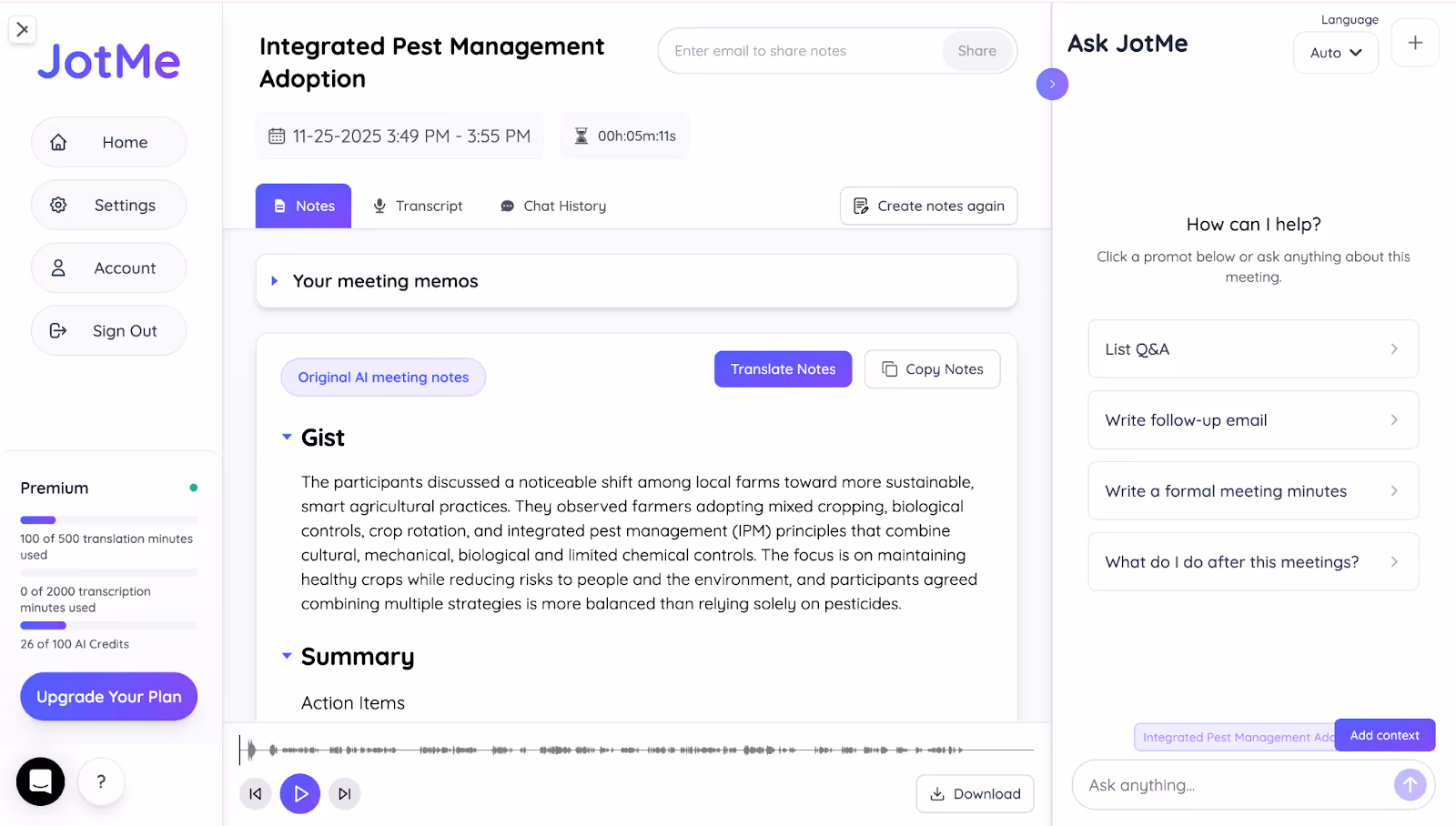The width and height of the screenshot is (1456, 826).
Task: Select the List Q&A prompt
Action: click(1253, 348)
